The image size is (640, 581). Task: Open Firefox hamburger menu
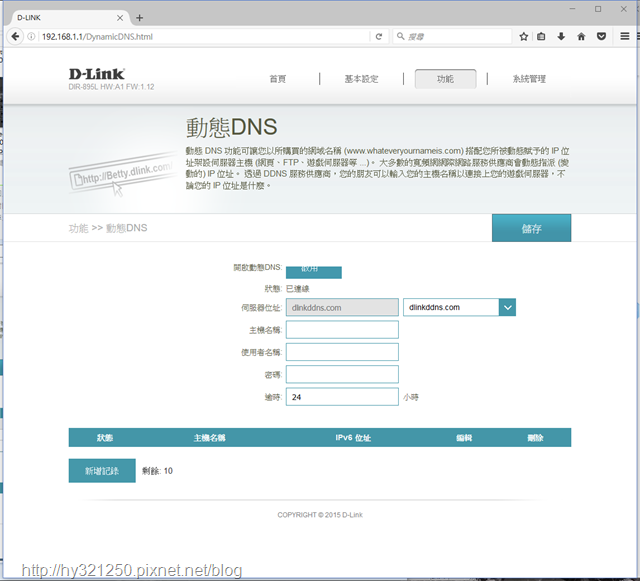click(624, 36)
